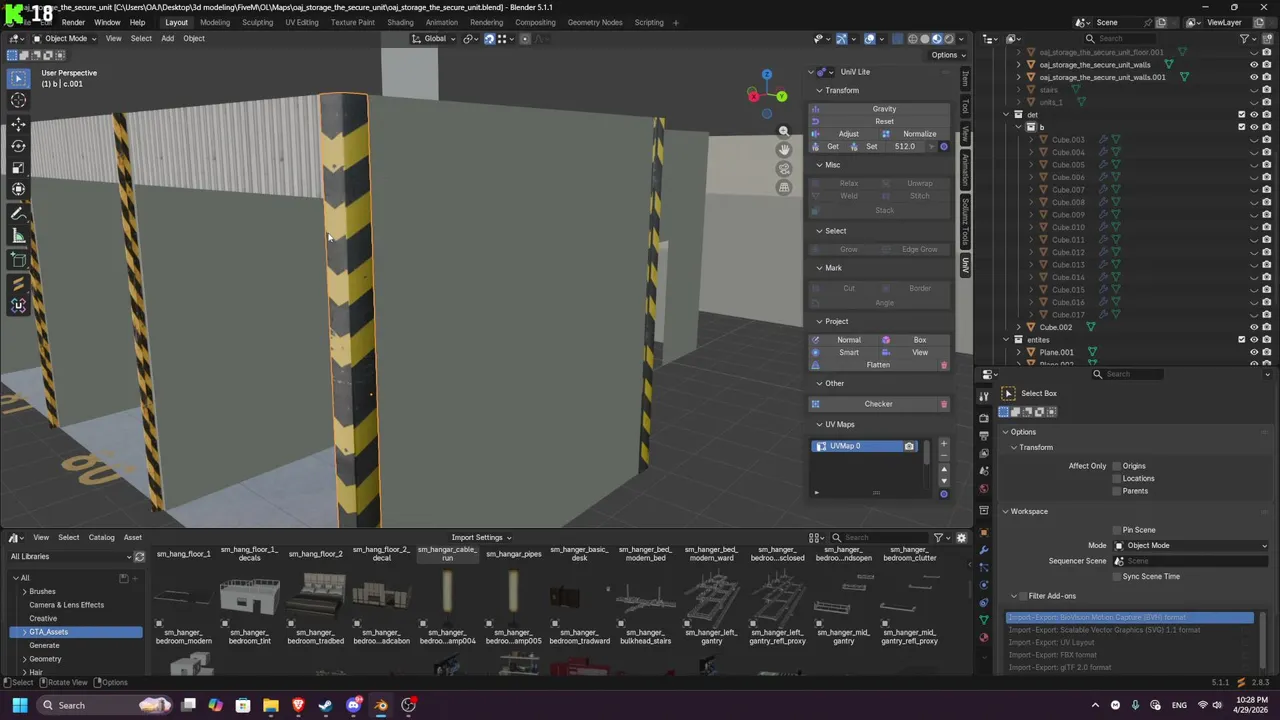Screen dimensions: 1280x720
Task: Click the Normalize button in Transform section
Action: click(919, 134)
